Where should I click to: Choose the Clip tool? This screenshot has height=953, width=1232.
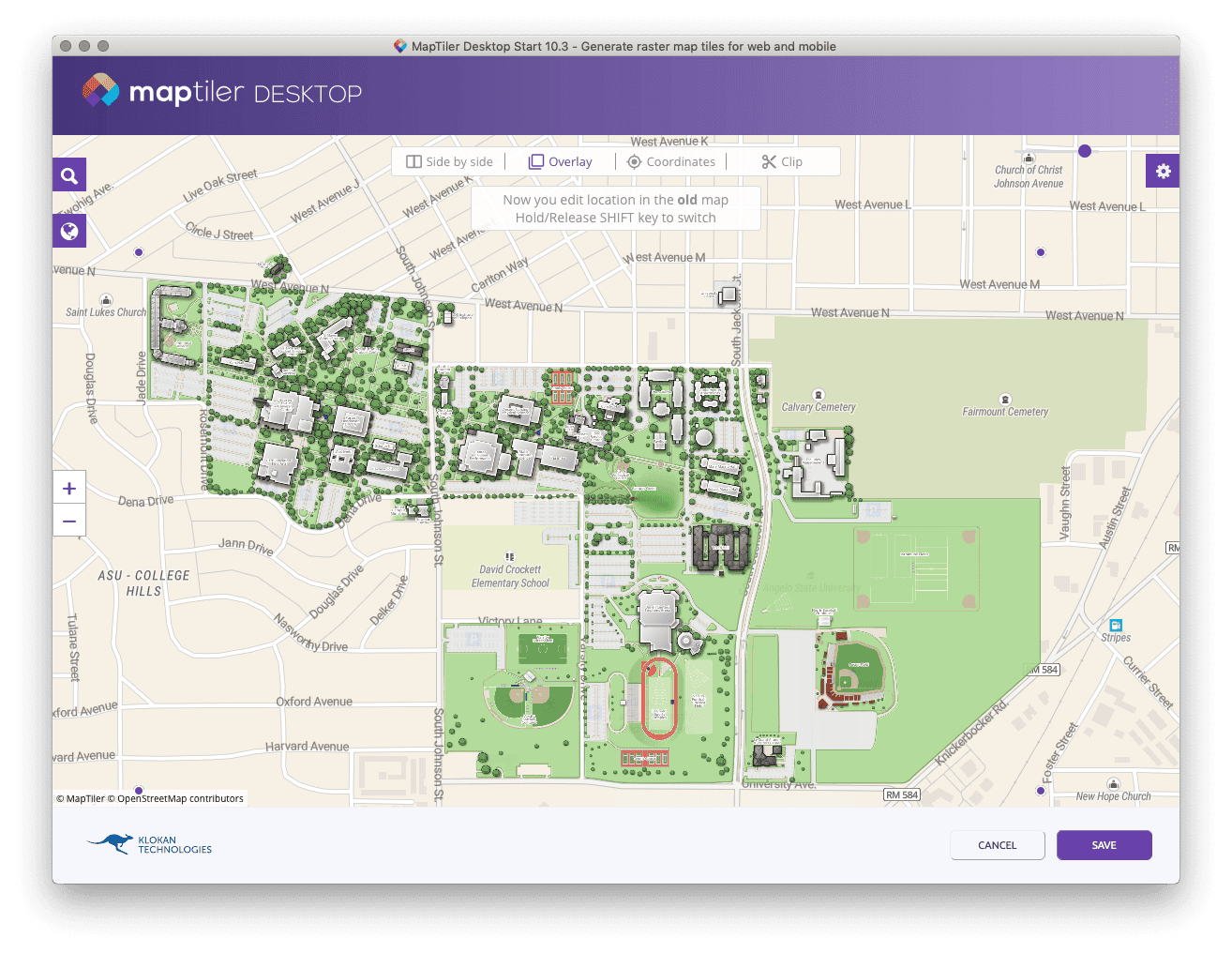click(x=782, y=161)
